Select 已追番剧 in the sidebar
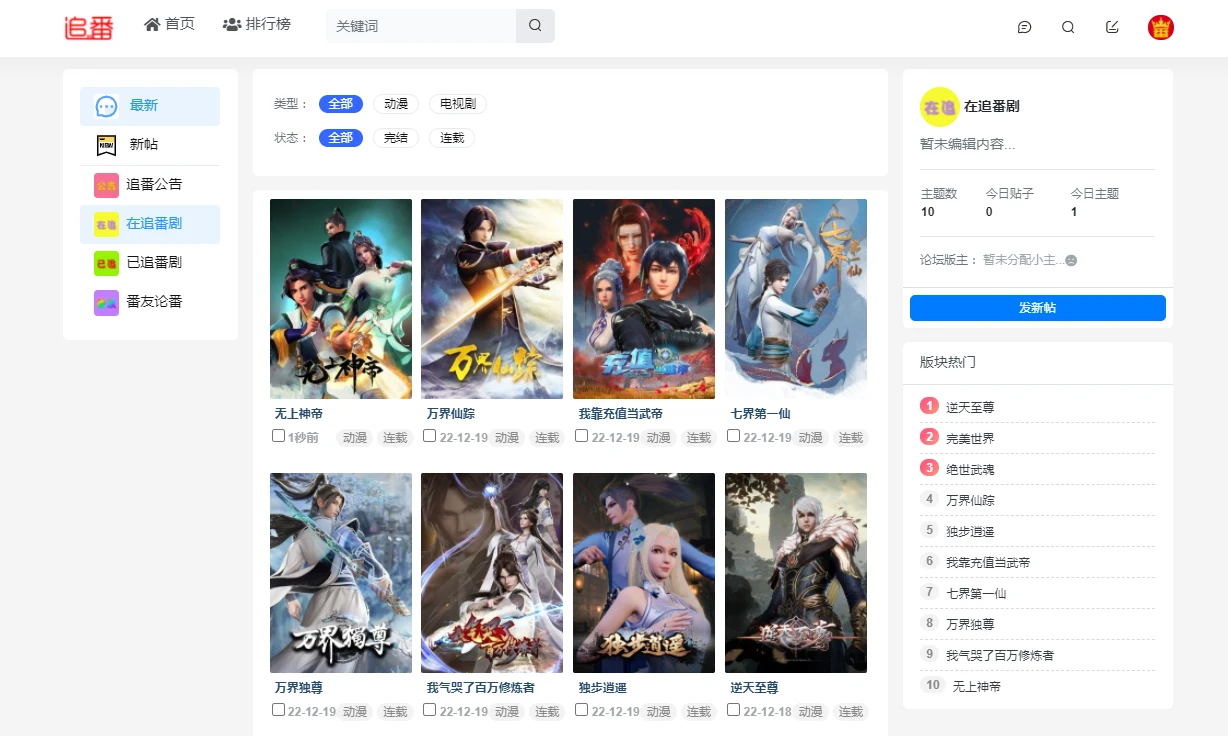1228x736 pixels. 153,262
